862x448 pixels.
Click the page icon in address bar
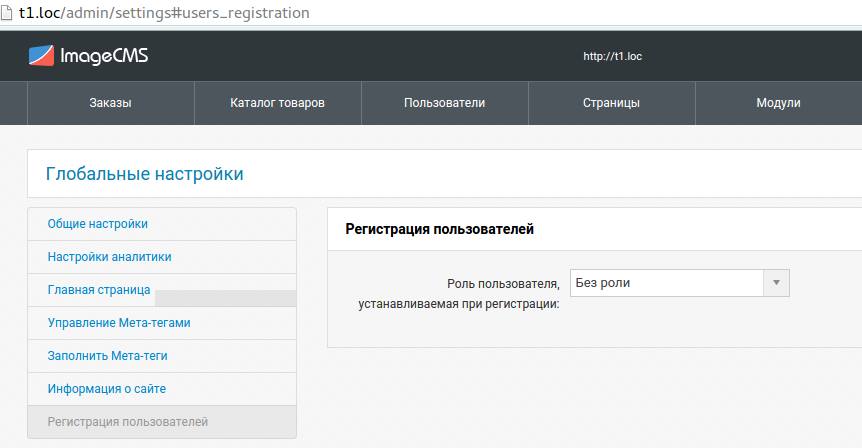tap(6, 13)
